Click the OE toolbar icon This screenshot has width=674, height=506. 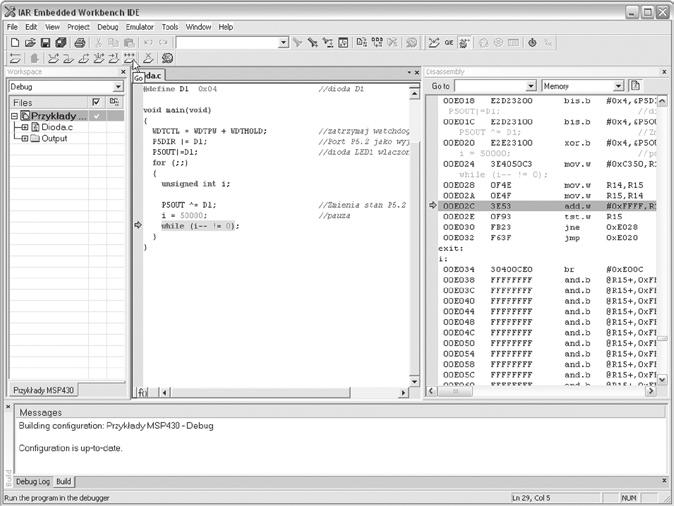(449, 43)
